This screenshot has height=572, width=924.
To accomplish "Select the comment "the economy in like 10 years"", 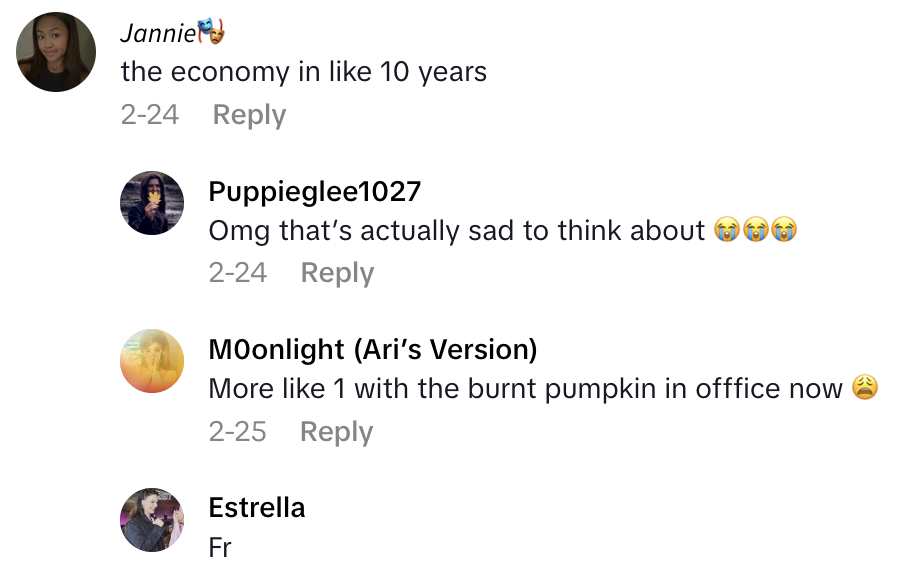I will [x=303, y=72].
